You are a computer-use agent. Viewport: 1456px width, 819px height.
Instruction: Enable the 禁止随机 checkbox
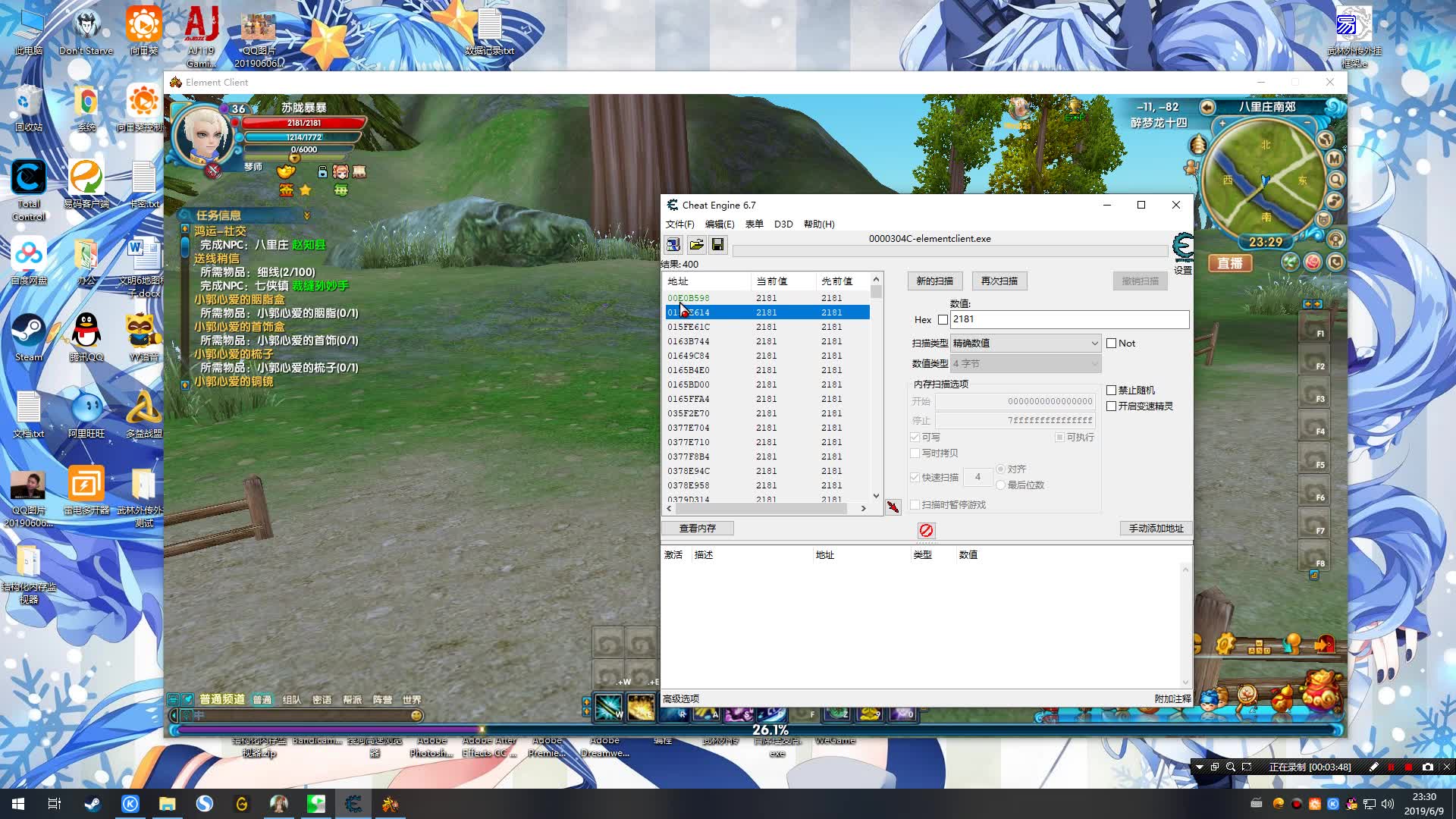1111,391
